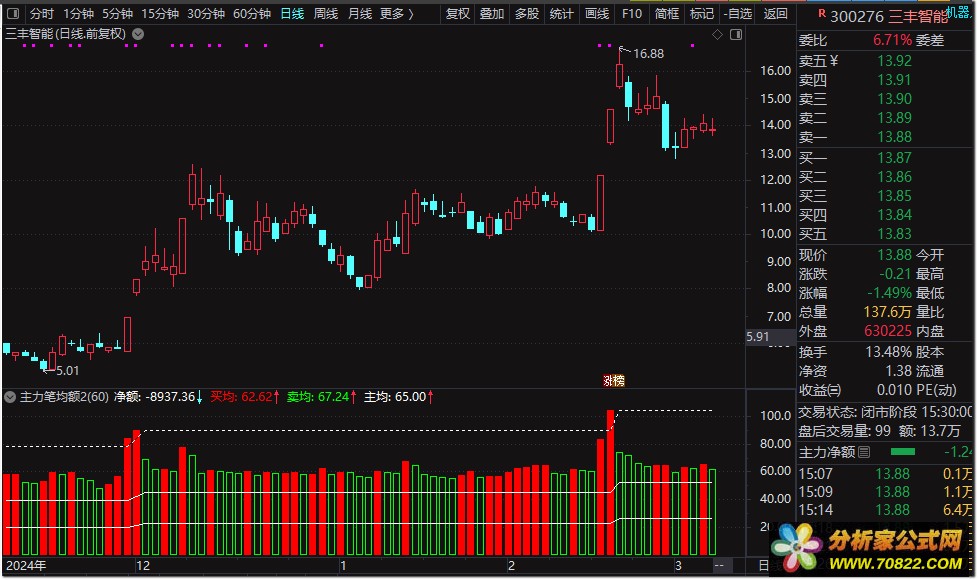Switch to 分时 intraday view

[x=42, y=14]
